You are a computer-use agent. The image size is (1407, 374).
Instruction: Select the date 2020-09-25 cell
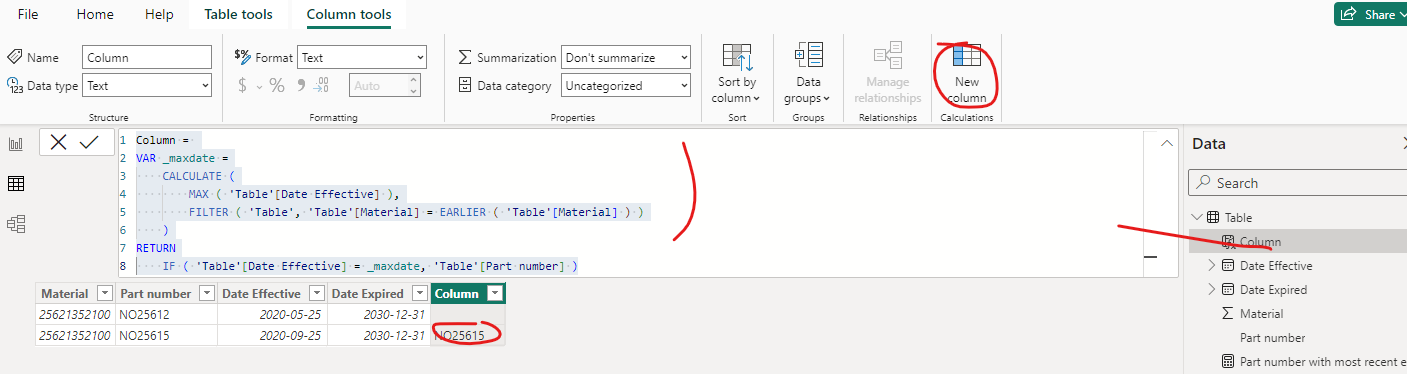271,335
